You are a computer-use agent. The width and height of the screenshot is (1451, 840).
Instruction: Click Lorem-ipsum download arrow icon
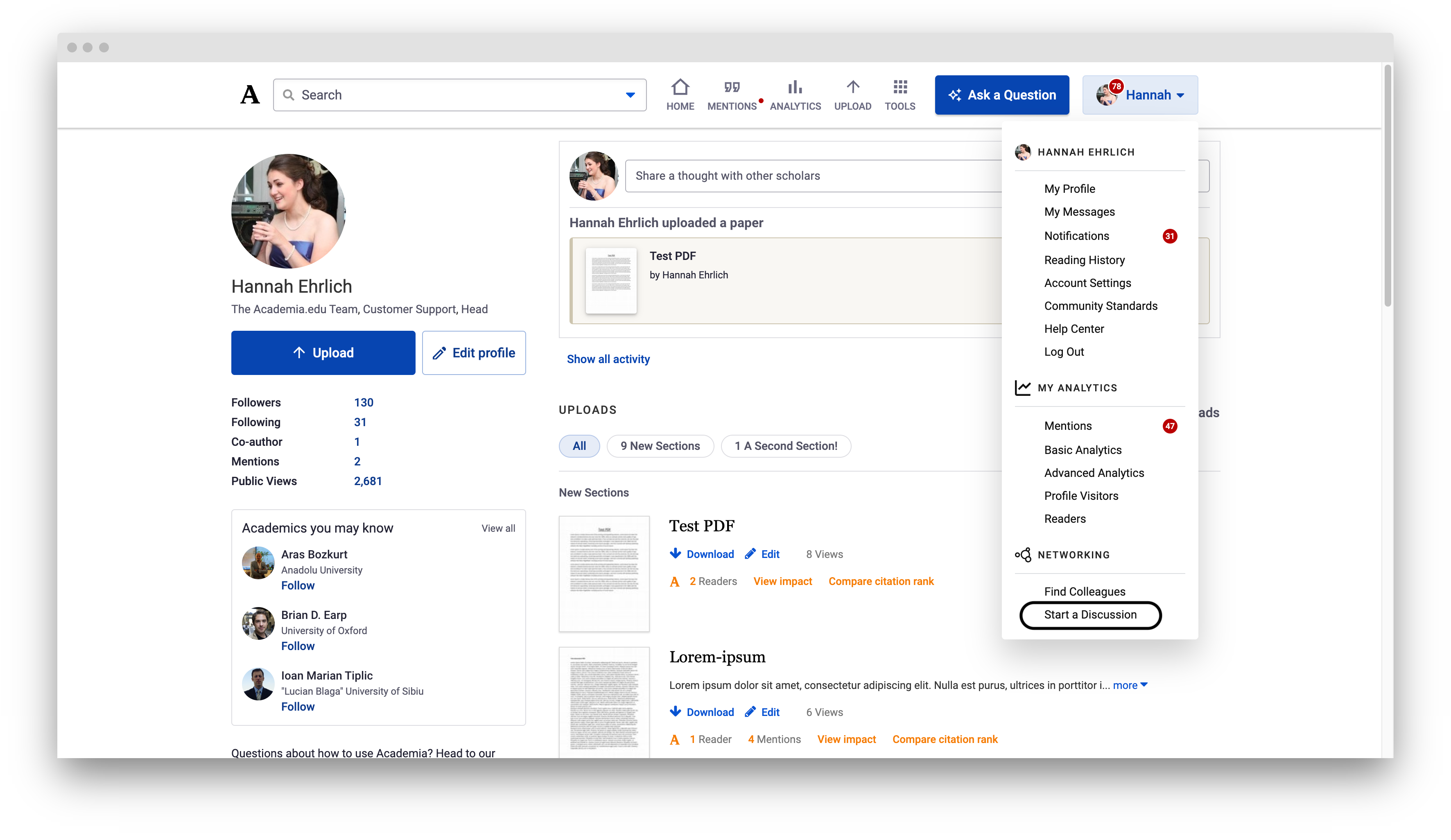point(676,711)
